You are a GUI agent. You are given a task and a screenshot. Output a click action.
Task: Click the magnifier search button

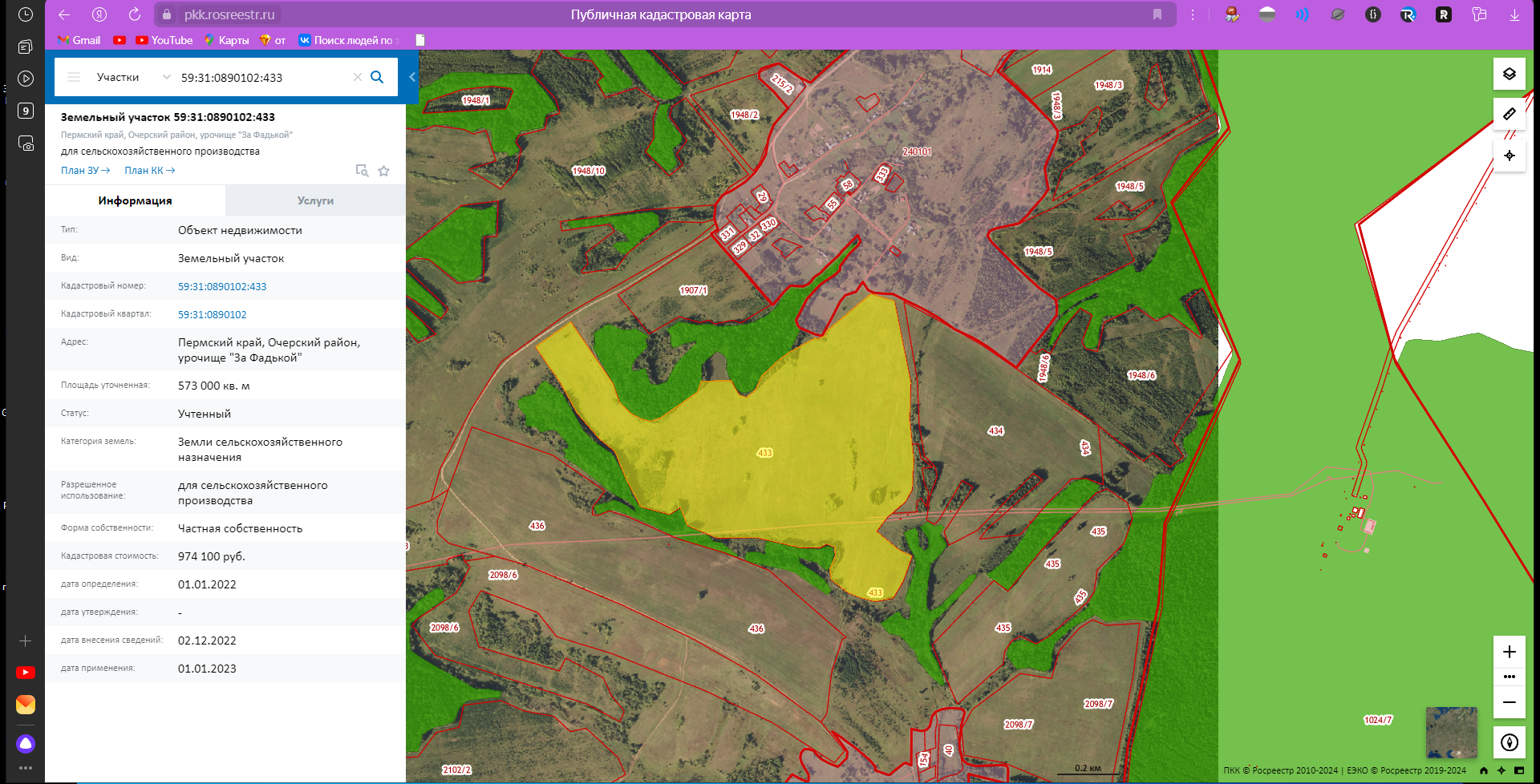[x=377, y=77]
